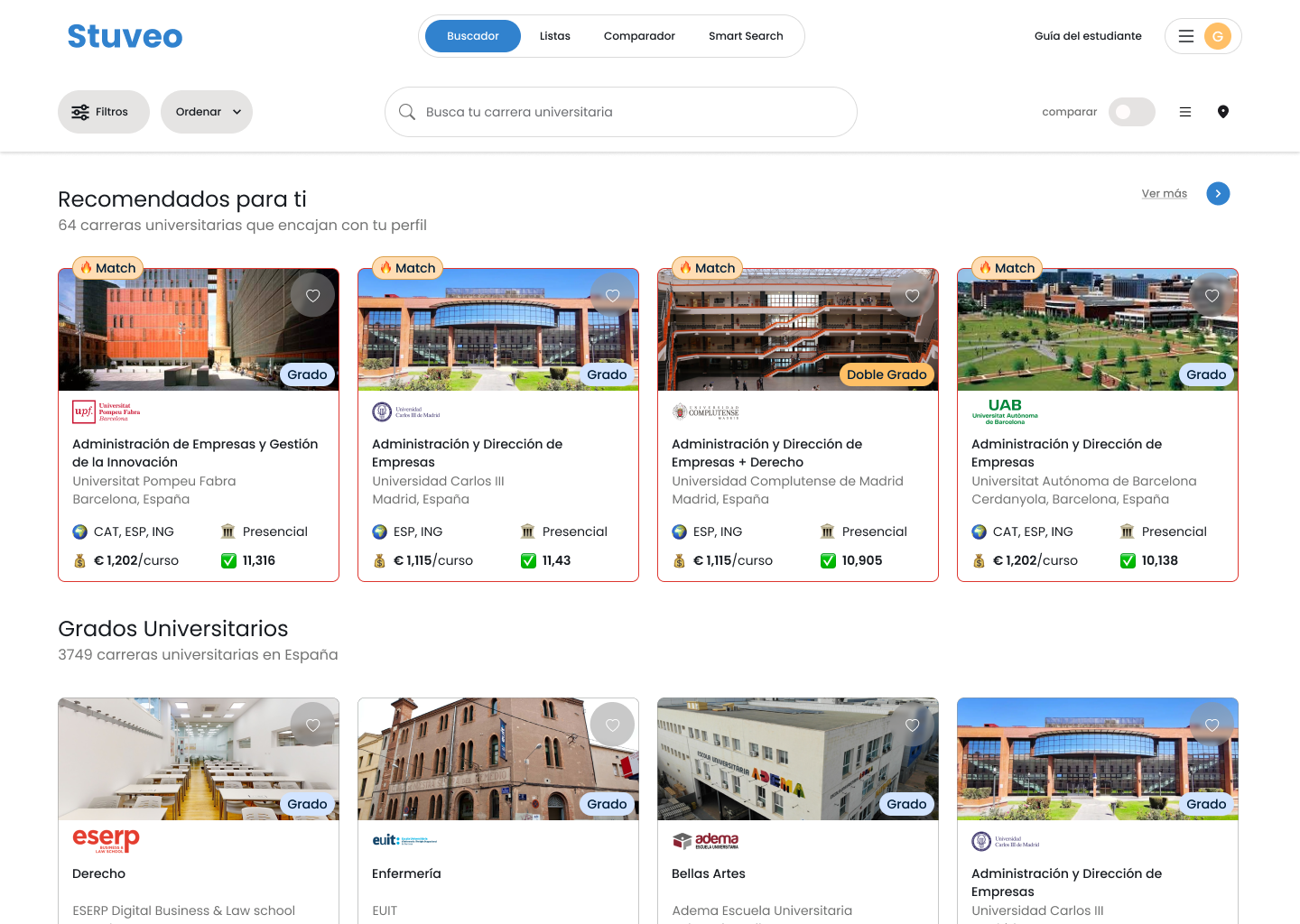Image resolution: width=1300 pixels, height=924 pixels.
Task: Open Guía del estudiante link
Action: [1088, 36]
